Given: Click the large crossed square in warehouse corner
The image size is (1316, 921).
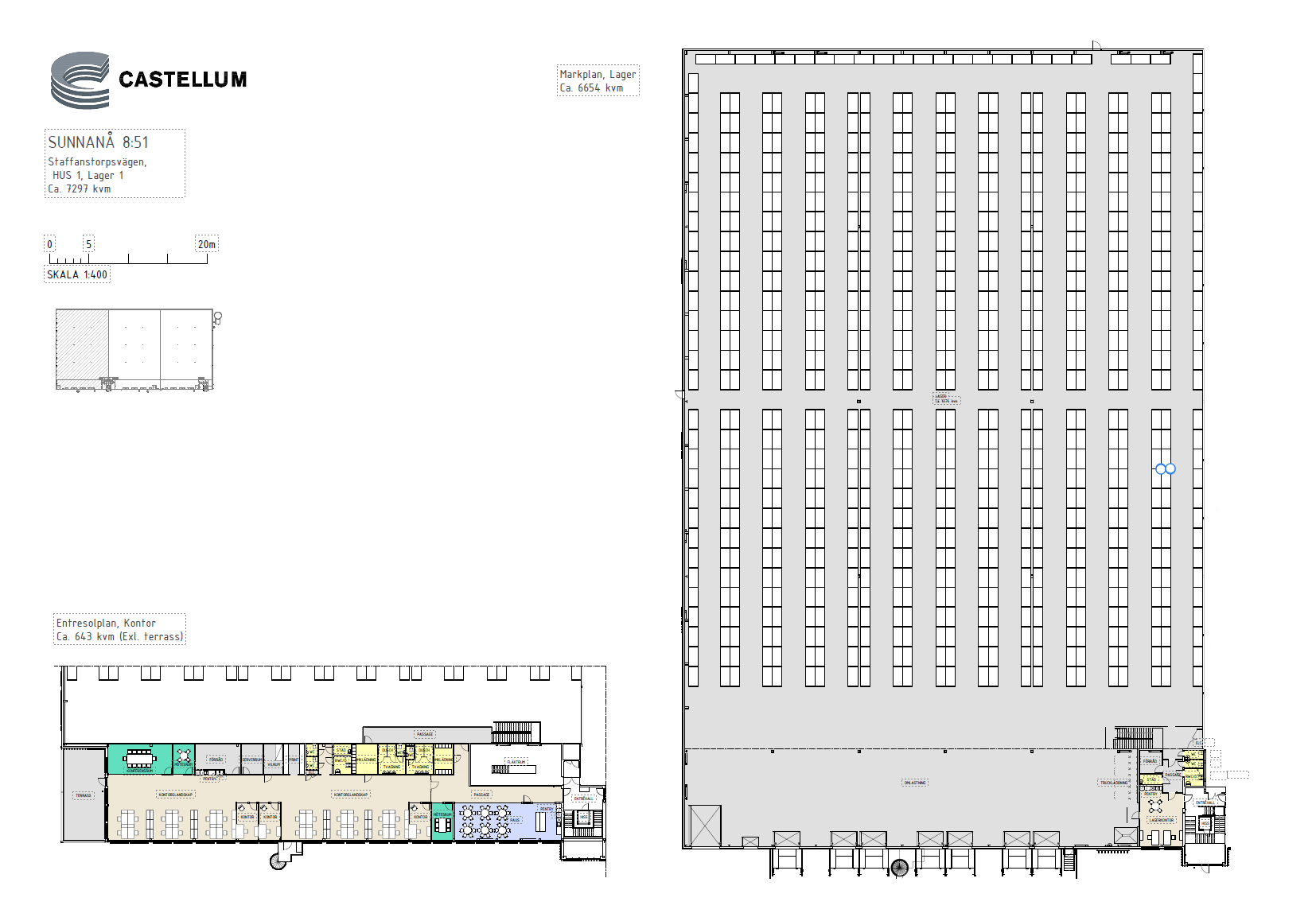Looking at the screenshot, I should (x=705, y=825).
